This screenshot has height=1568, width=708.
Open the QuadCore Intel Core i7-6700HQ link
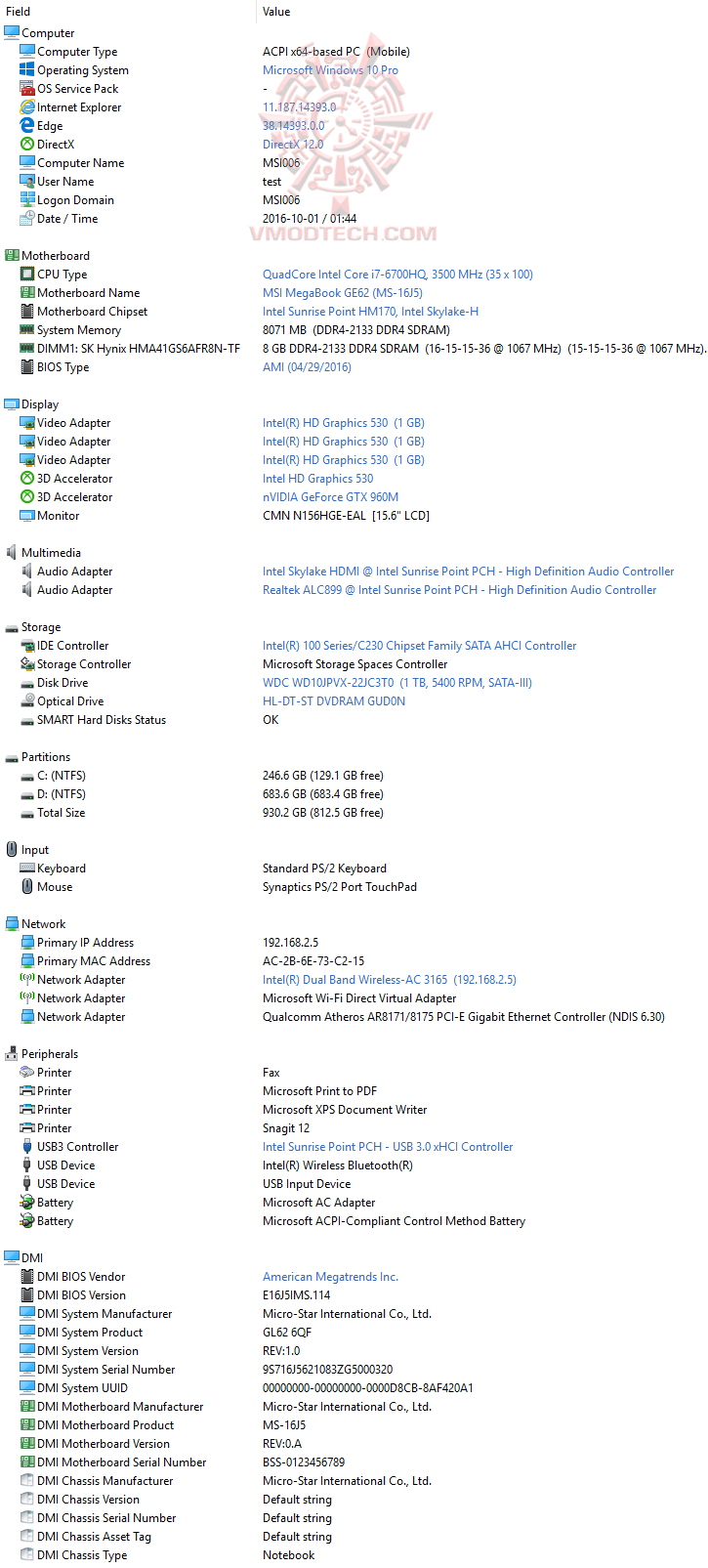click(x=397, y=274)
